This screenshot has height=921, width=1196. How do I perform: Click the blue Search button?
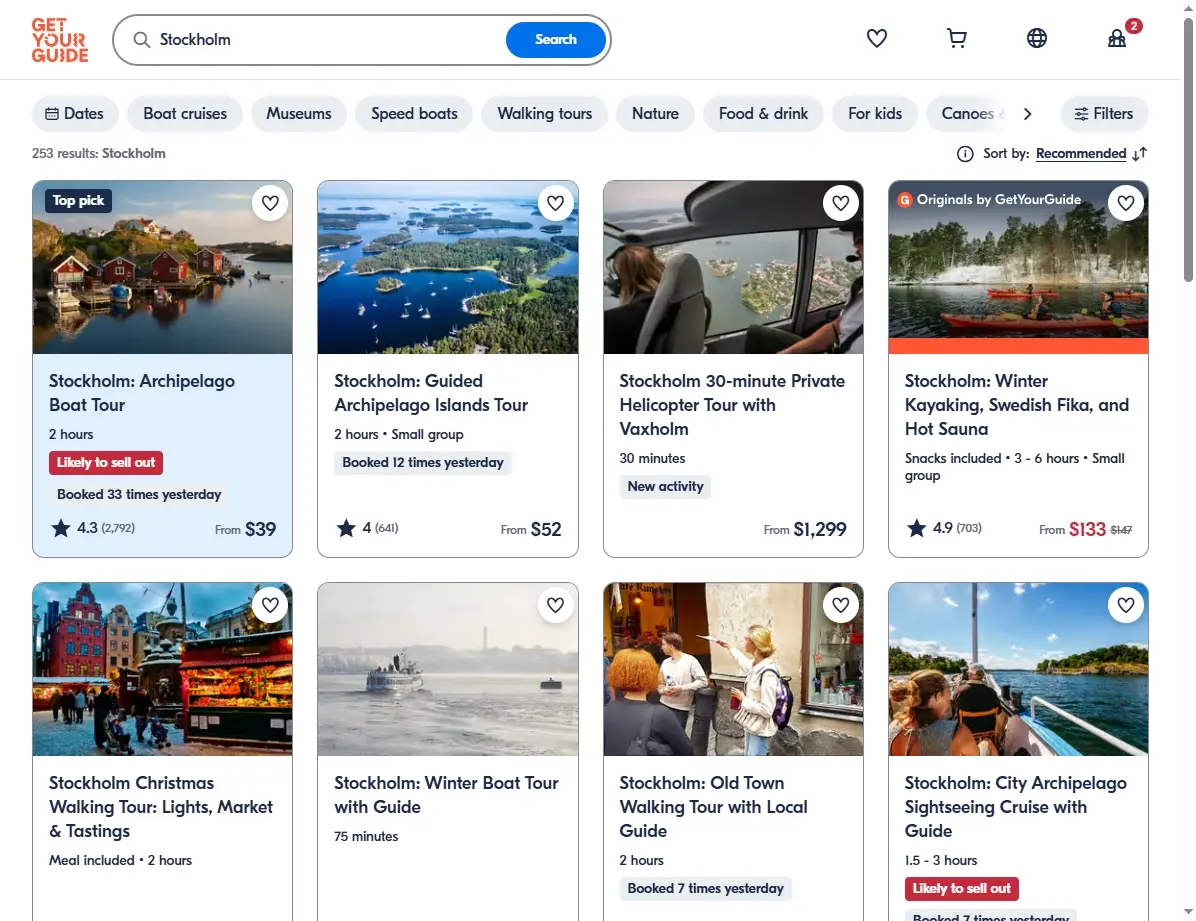(555, 40)
